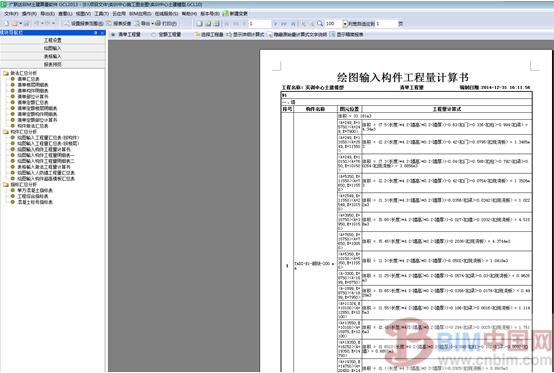Screen dimensions: 554x373
Task: Open the 工程综合指标表 report
Action: (33, 196)
